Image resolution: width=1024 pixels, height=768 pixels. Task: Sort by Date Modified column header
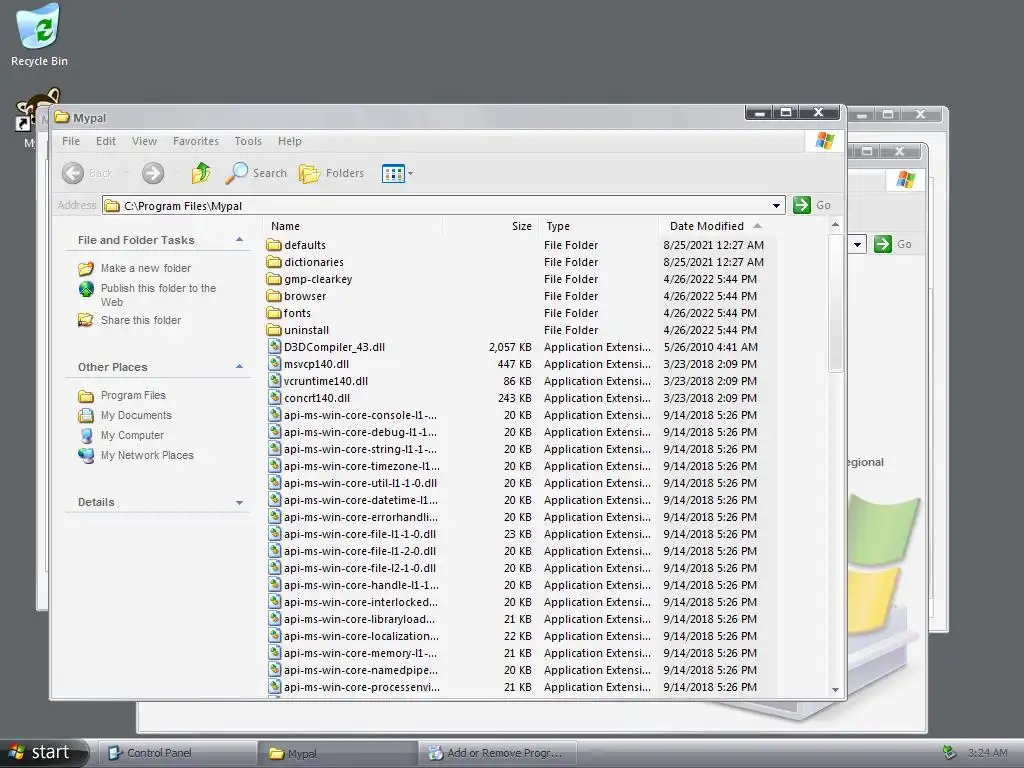717,226
